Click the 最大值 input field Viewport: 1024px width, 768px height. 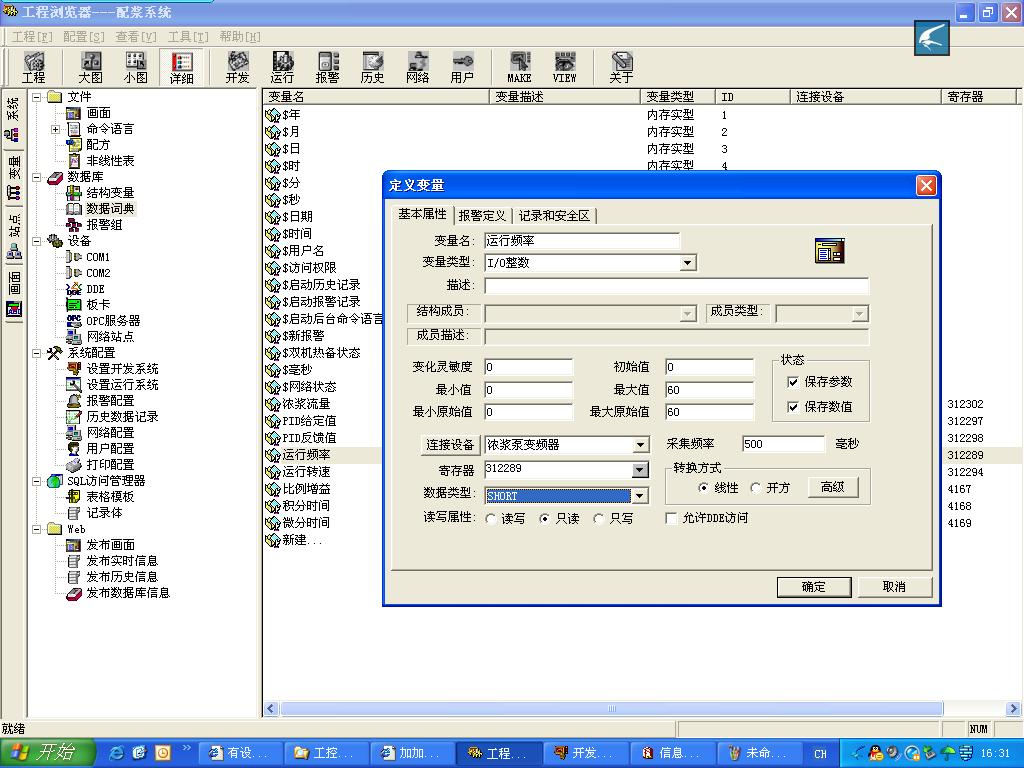click(x=709, y=390)
